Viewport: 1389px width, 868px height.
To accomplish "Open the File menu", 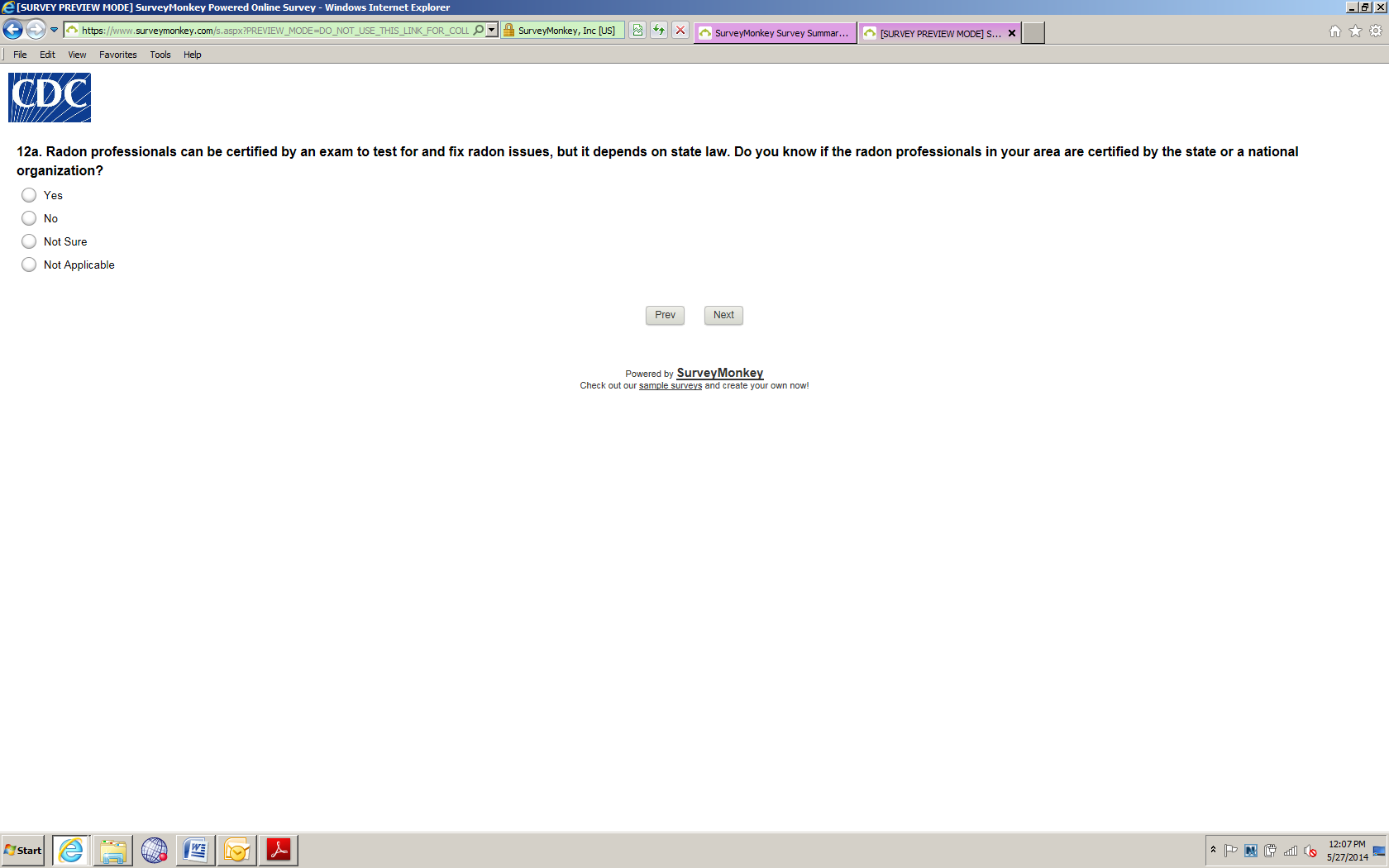I will coord(20,55).
